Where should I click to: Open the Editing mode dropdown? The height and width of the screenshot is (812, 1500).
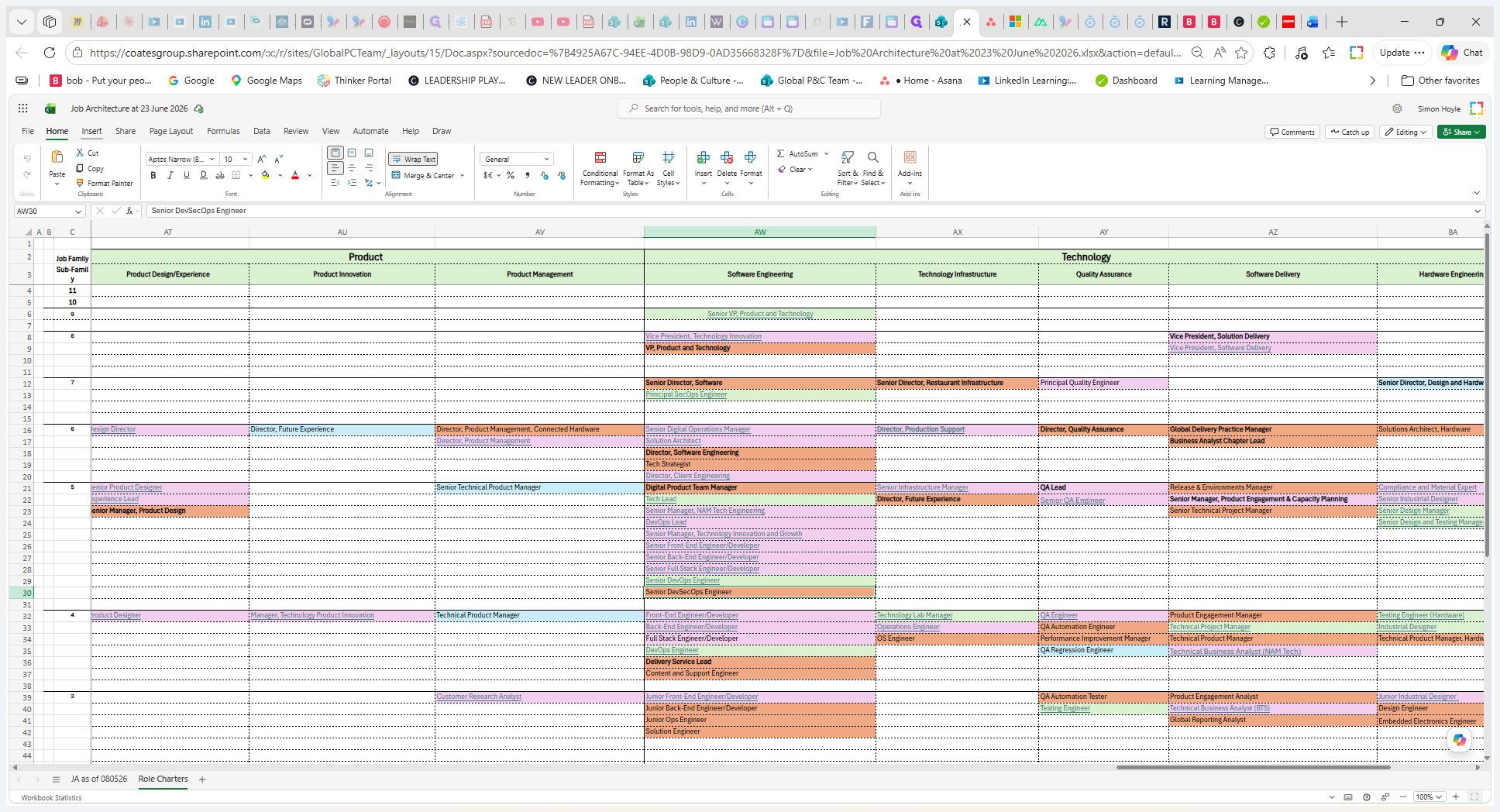point(1405,132)
